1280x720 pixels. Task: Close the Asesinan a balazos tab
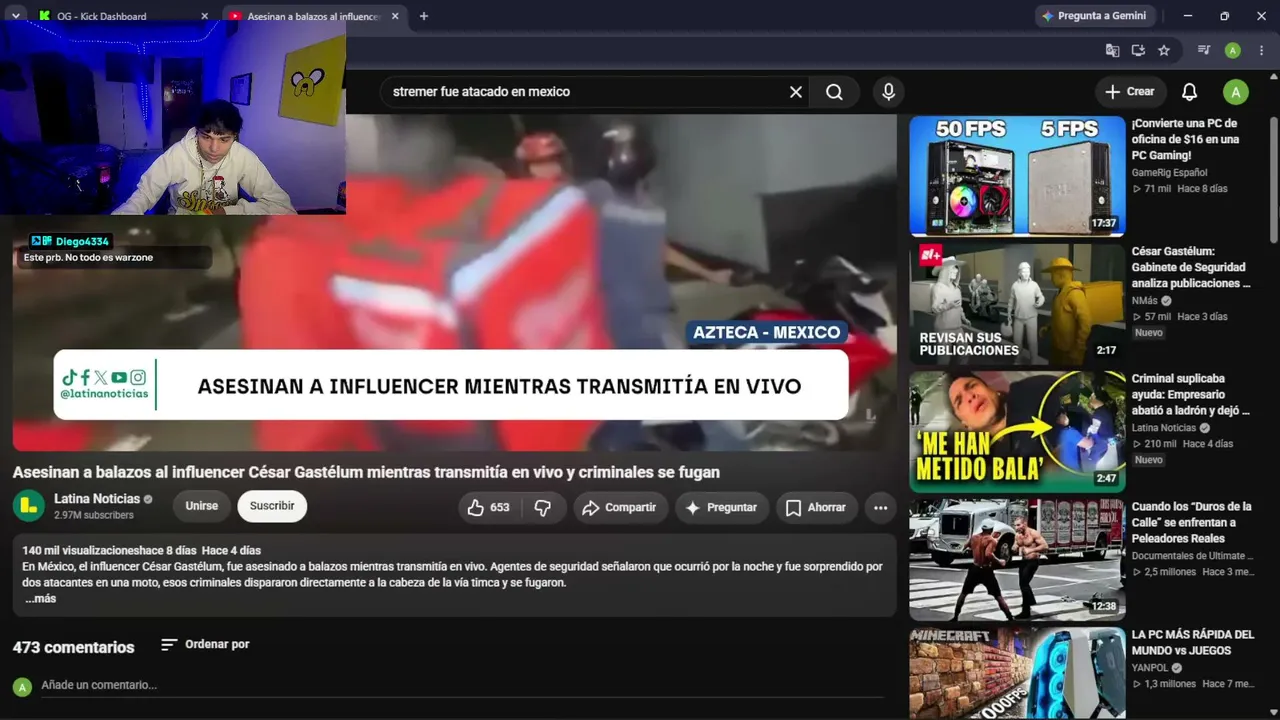pyautogui.click(x=395, y=16)
